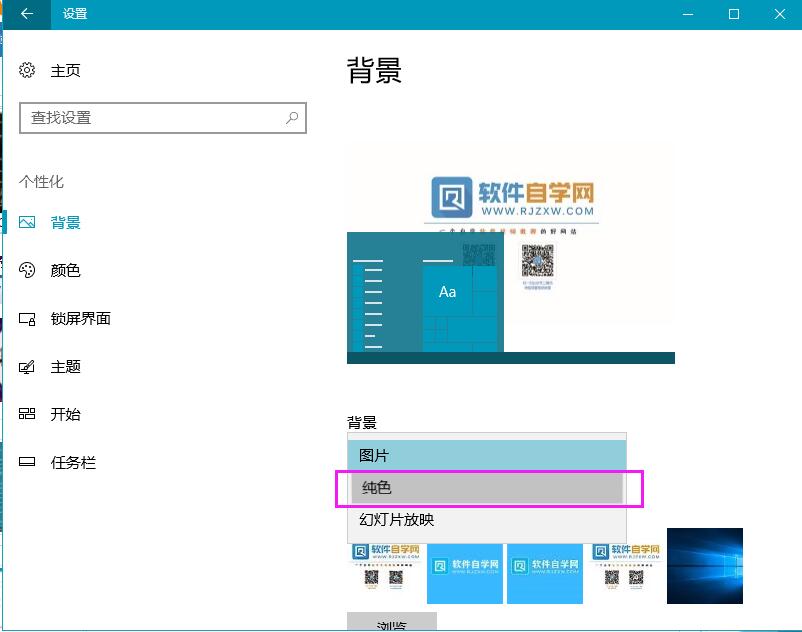The height and width of the screenshot is (632, 802).
Task: Select the 背景 sidebar icon
Action: (x=29, y=222)
